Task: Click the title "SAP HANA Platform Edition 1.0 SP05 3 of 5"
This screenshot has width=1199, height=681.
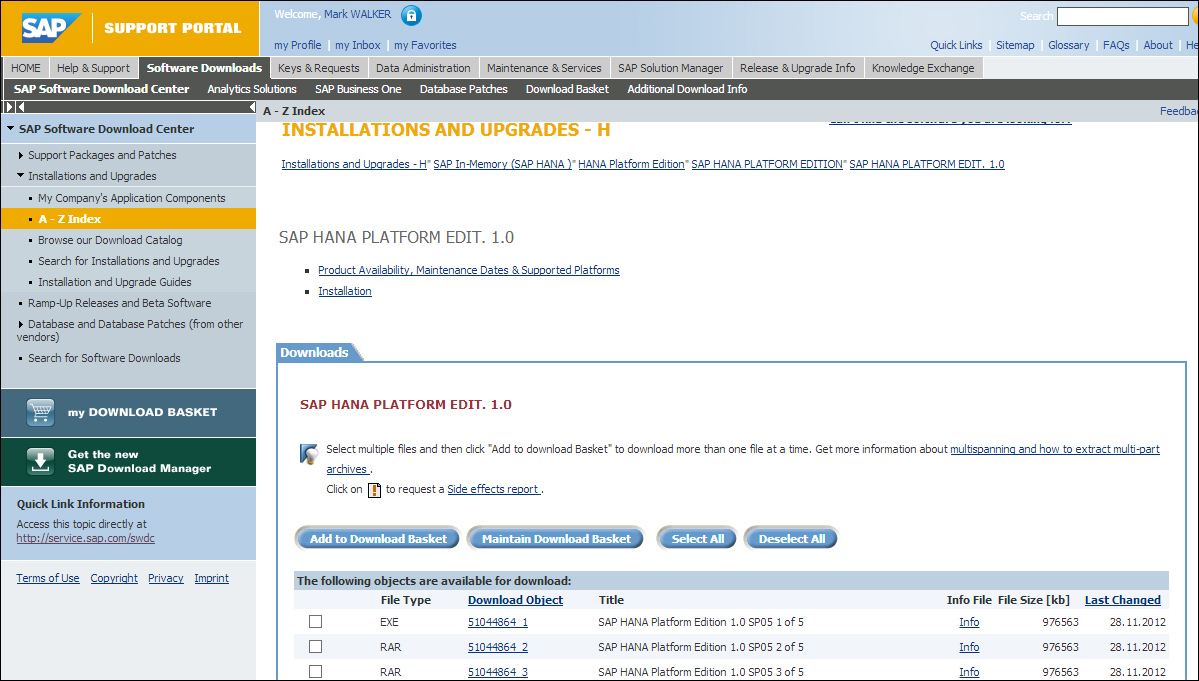Action: point(700,673)
